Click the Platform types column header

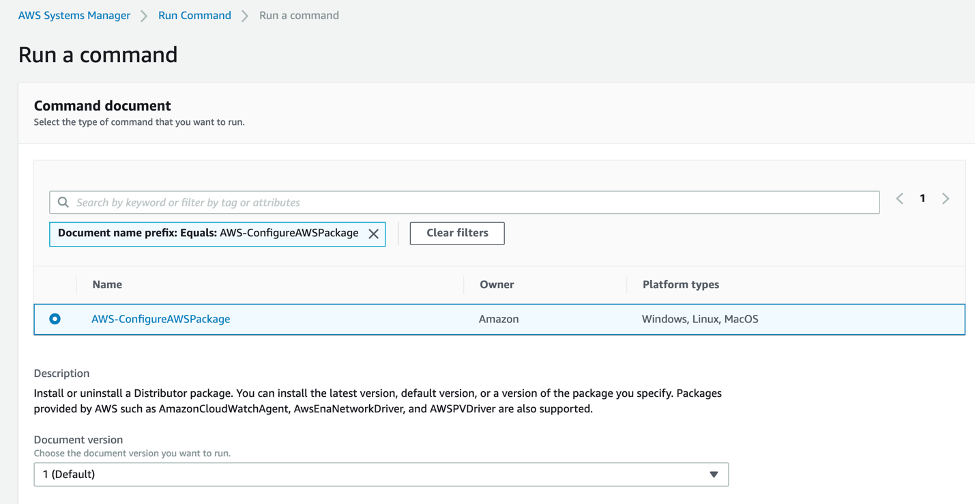click(x=680, y=285)
